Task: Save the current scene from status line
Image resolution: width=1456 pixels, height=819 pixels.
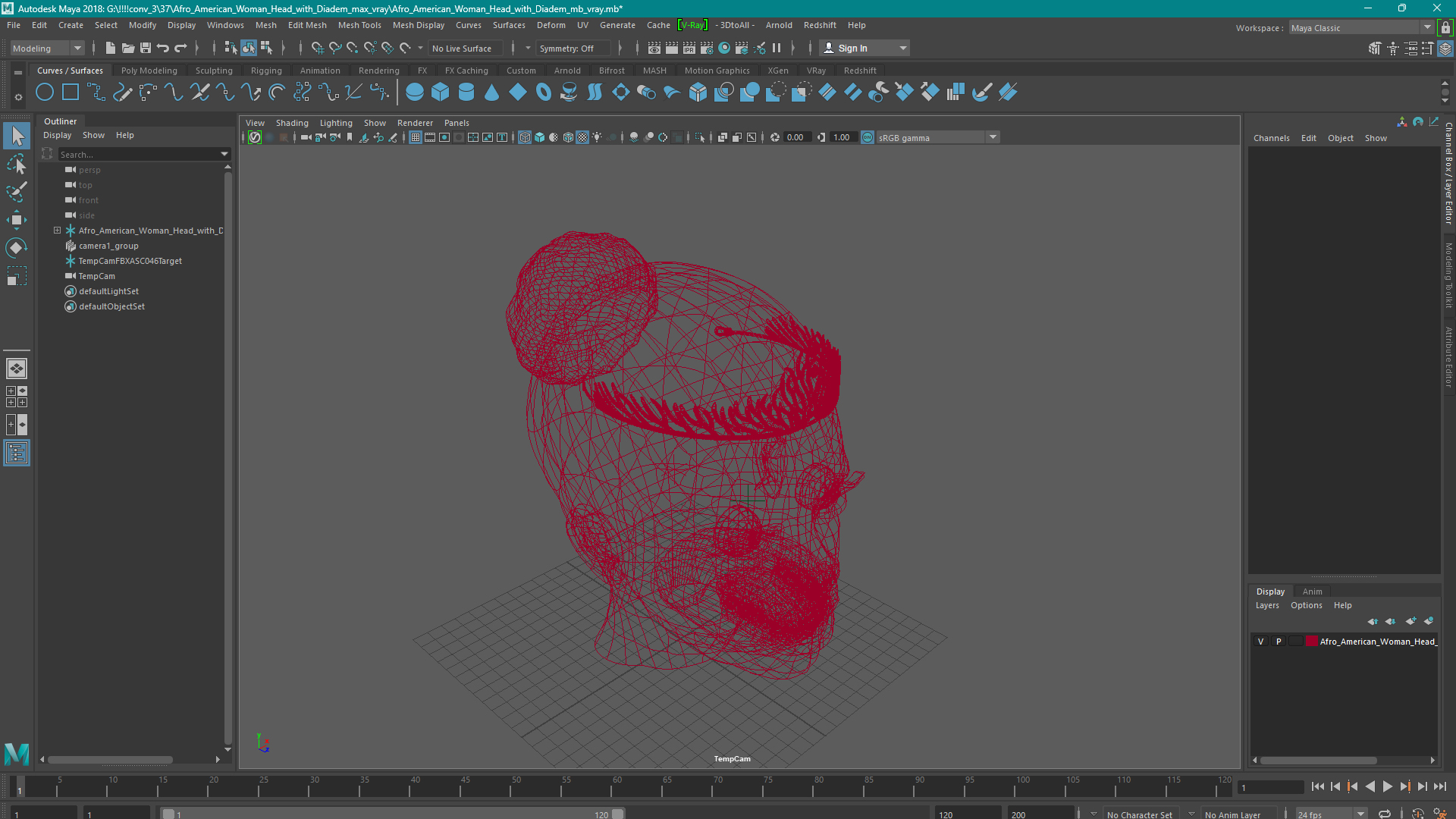Action: point(146,48)
